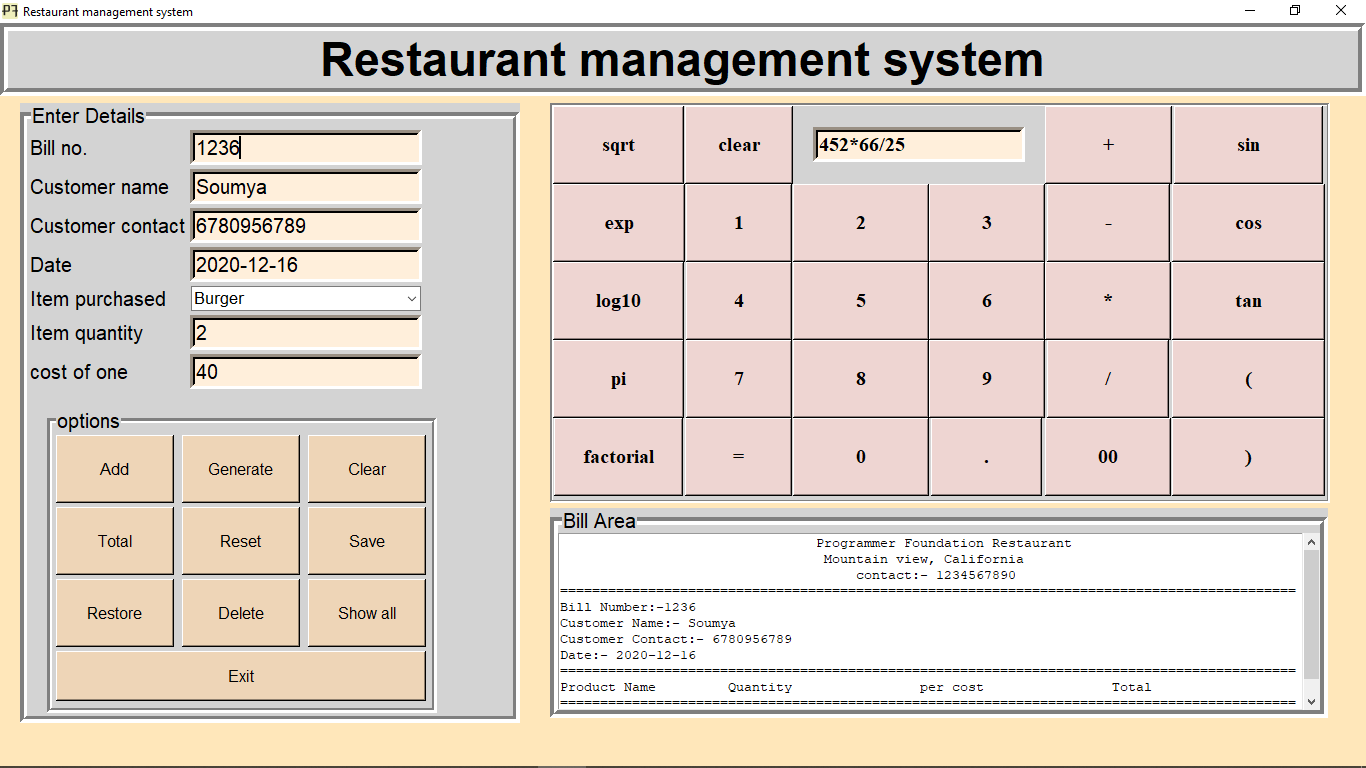Click the Bill Area scrollbar down arrow
1366x768 pixels.
[x=1311, y=700]
